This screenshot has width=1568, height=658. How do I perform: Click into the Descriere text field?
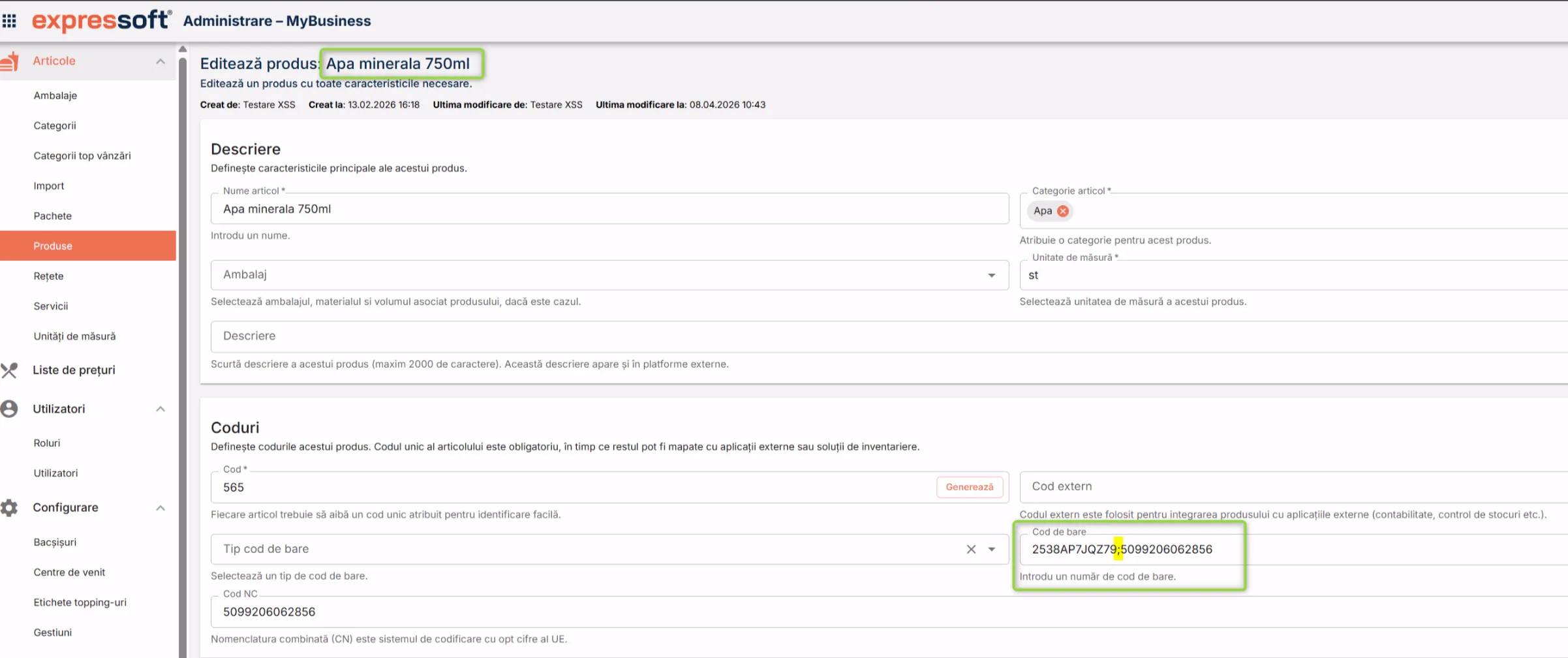tap(889, 336)
